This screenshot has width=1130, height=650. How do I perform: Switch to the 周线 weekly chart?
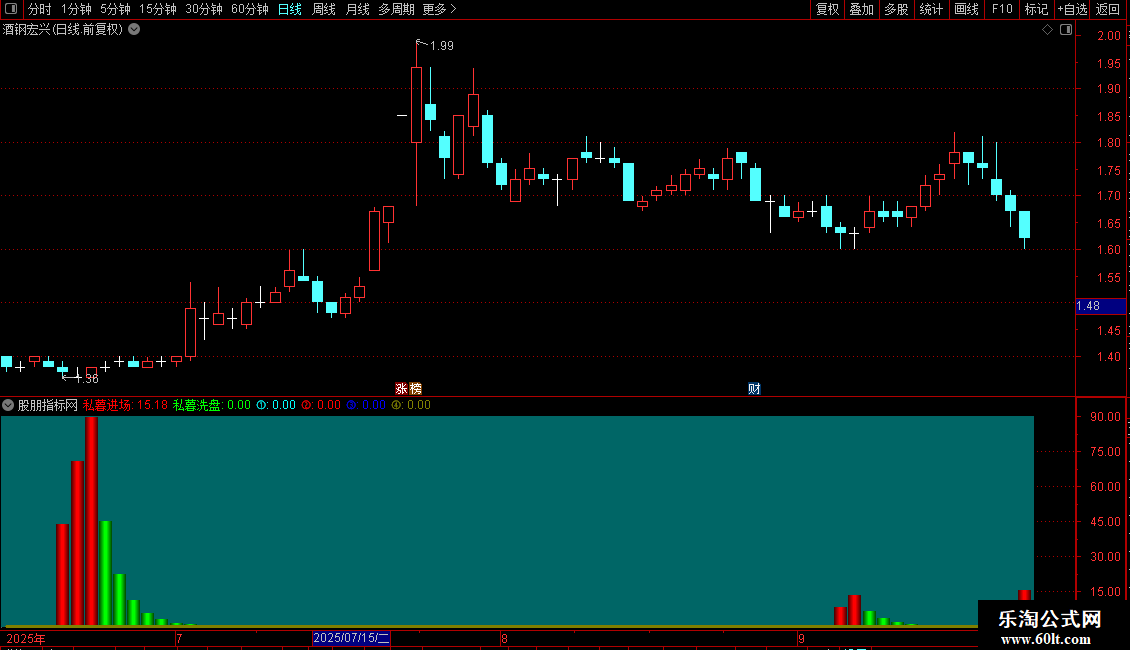[x=324, y=9]
